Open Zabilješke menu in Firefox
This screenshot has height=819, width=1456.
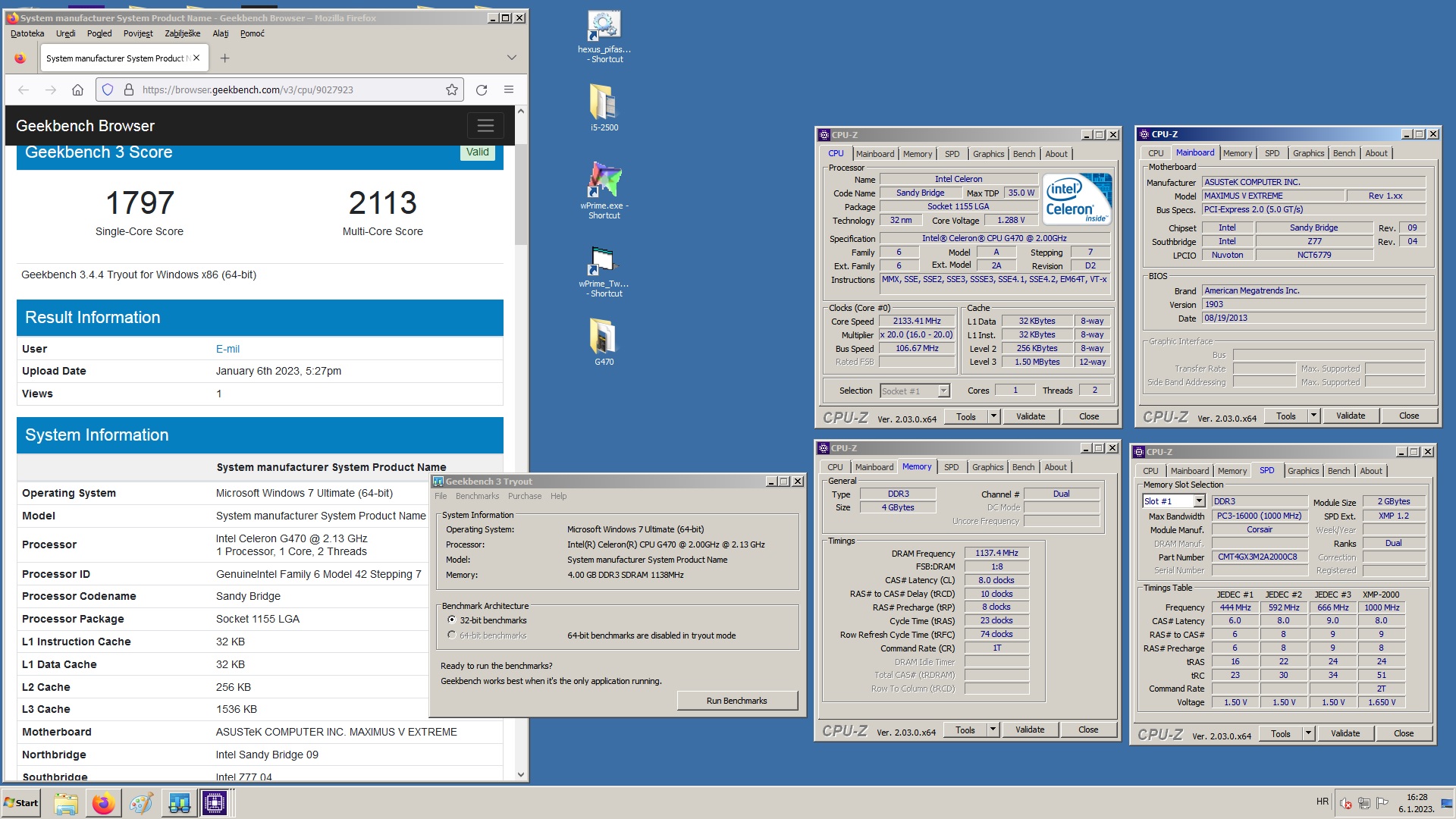(x=183, y=33)
